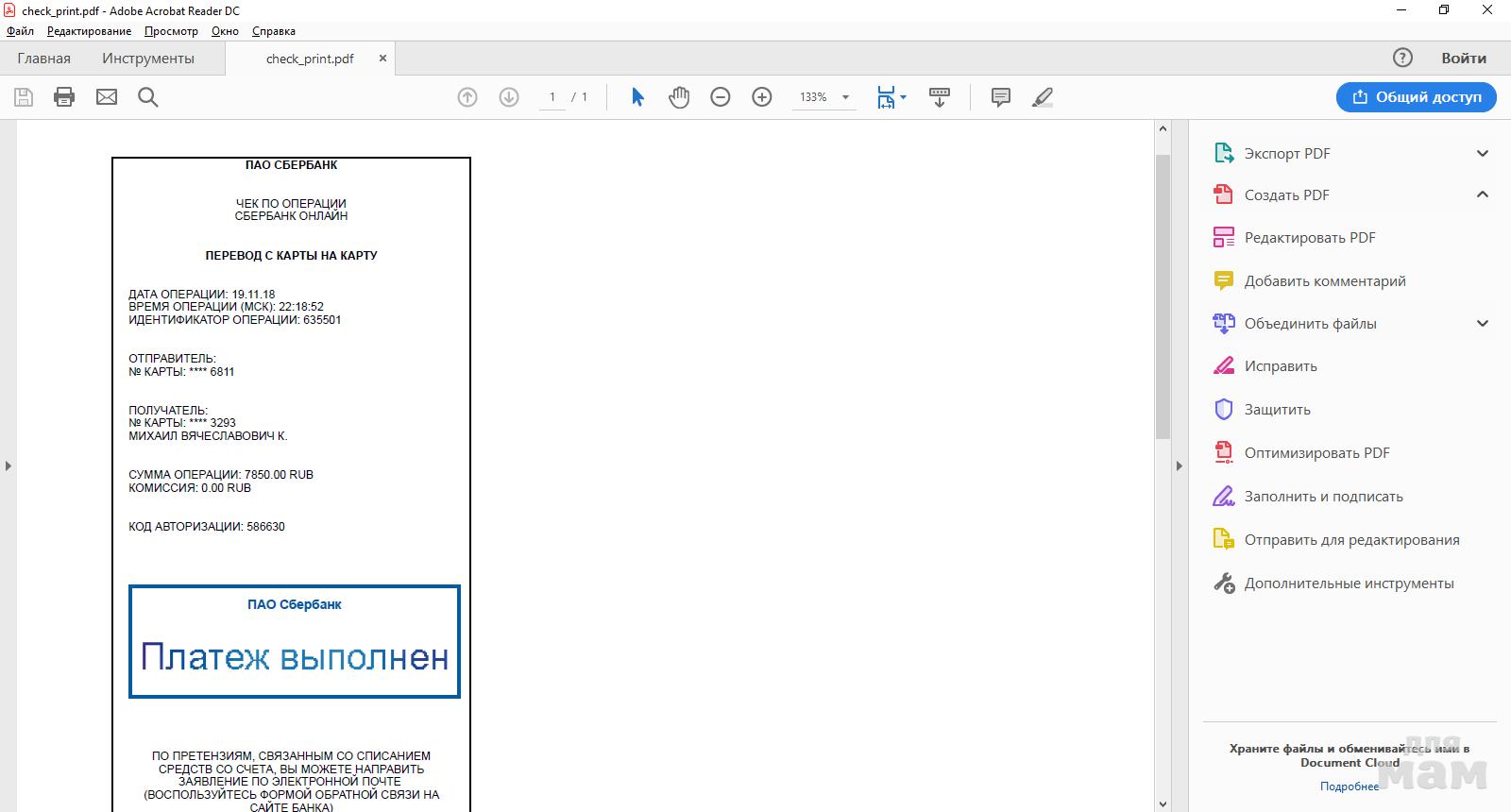Screen dimensions: 1511x812
Task: Open the Find text magnifier
Action: point(148,97)
